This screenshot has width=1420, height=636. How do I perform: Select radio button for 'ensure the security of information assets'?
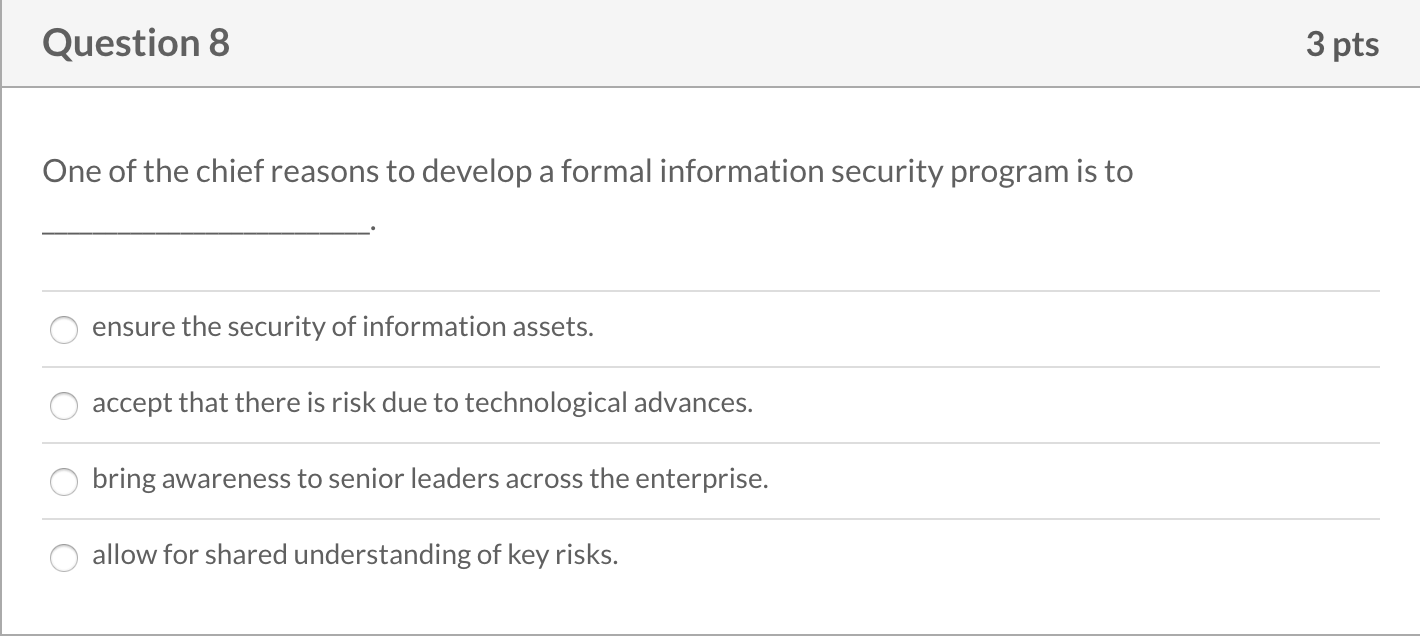tap(65, 330)
